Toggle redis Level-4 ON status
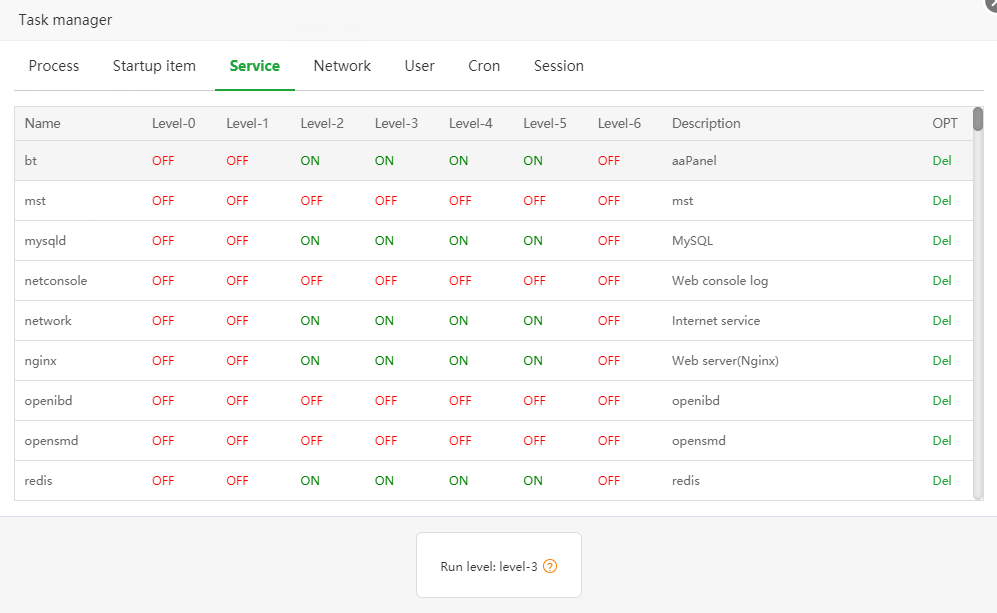Image resolution: width=997 pixels, height=613 pixels. click(458, 481)
